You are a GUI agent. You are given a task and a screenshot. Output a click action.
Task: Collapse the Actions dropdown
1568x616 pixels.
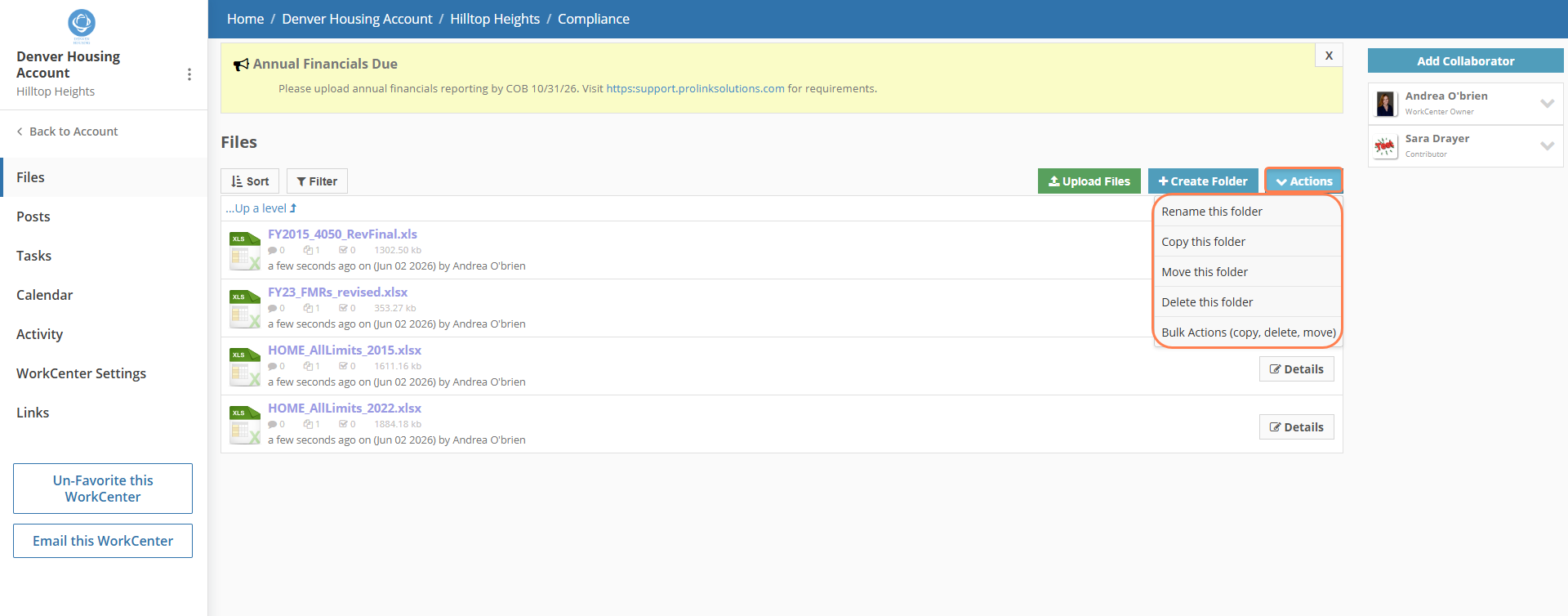(x=1304, y=181)
